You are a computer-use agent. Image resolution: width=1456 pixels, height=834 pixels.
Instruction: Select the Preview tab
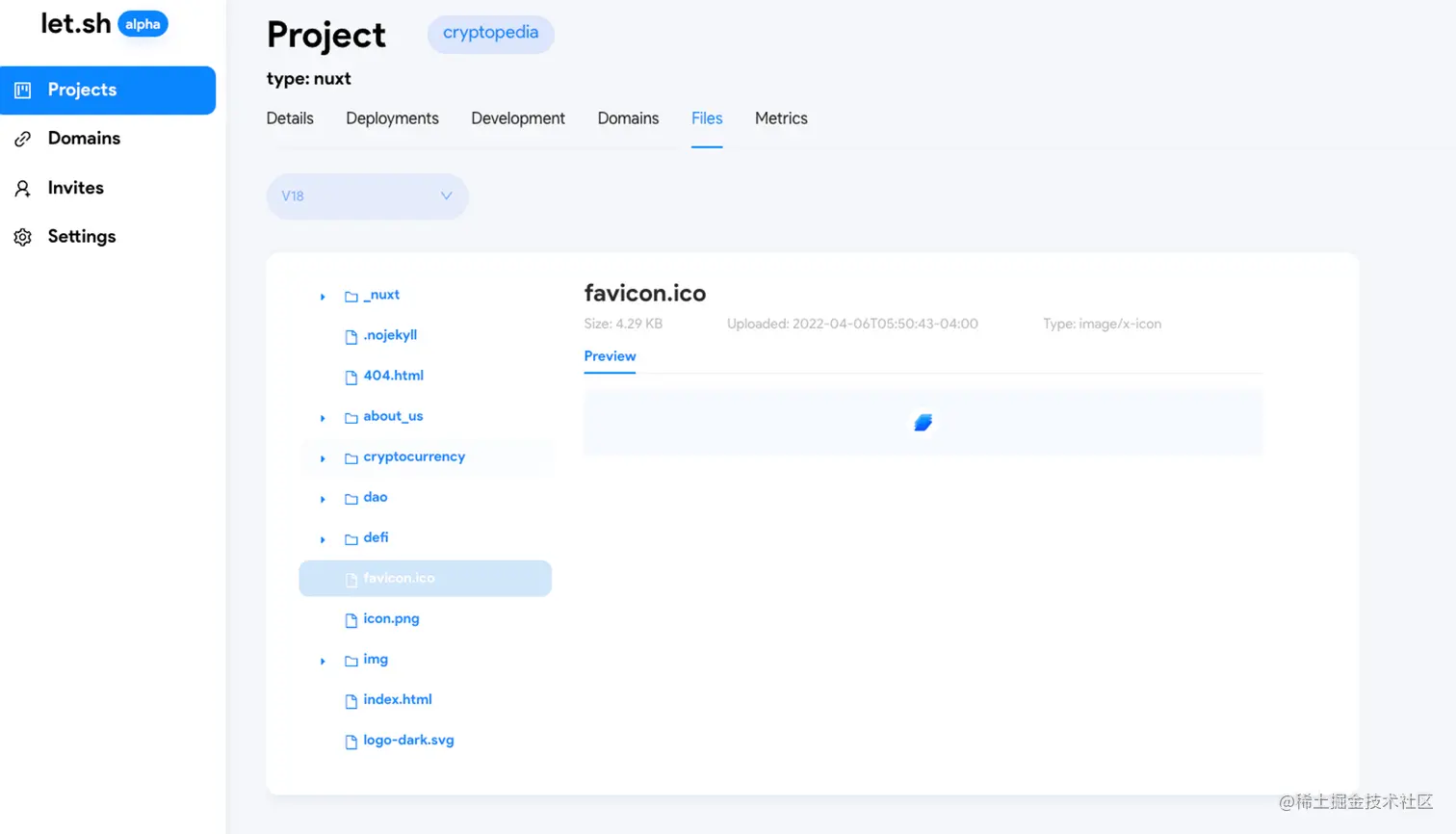coord(610,356)
